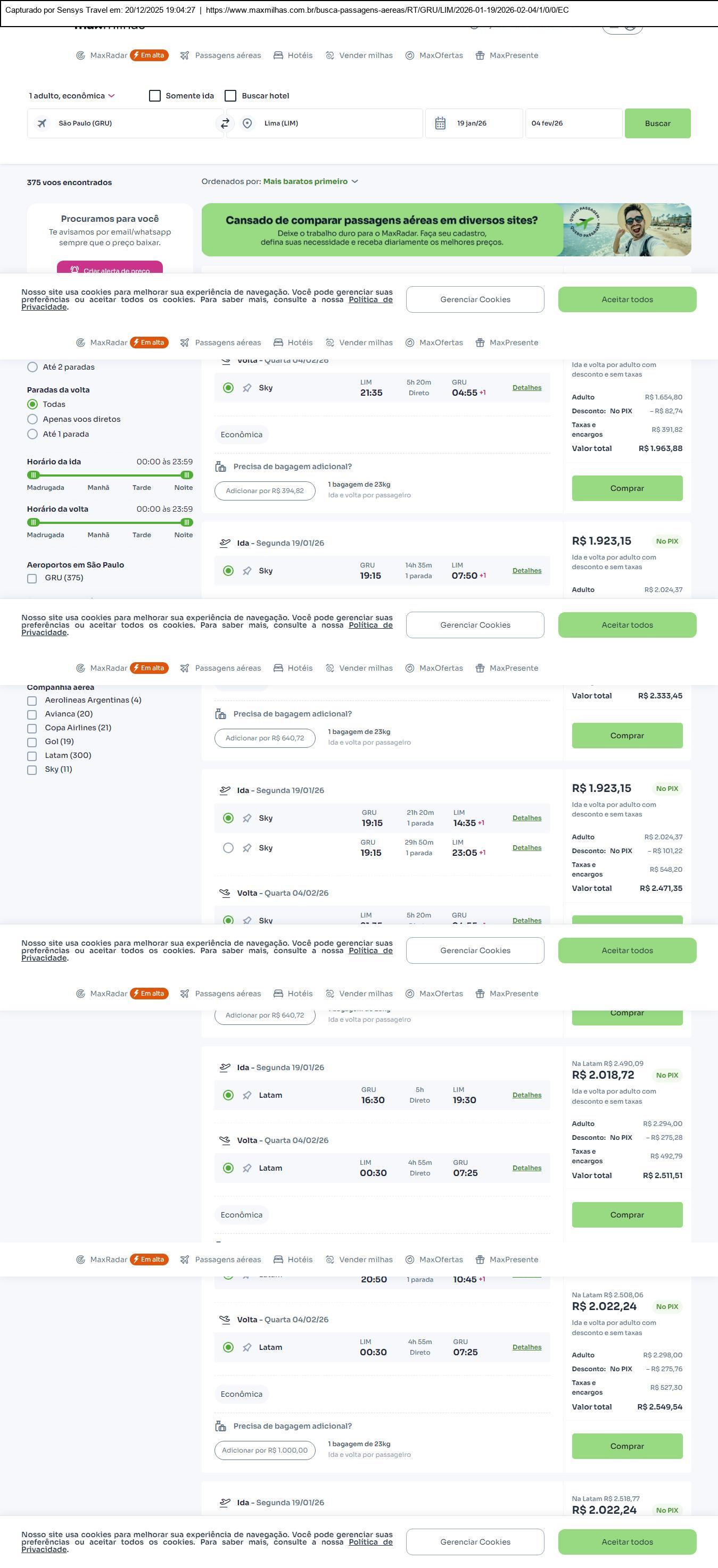This screenshot has width=718, height=1568.
Task: Choose the Sky flight arriving at 23:05
Action: (x=228, y=848)
